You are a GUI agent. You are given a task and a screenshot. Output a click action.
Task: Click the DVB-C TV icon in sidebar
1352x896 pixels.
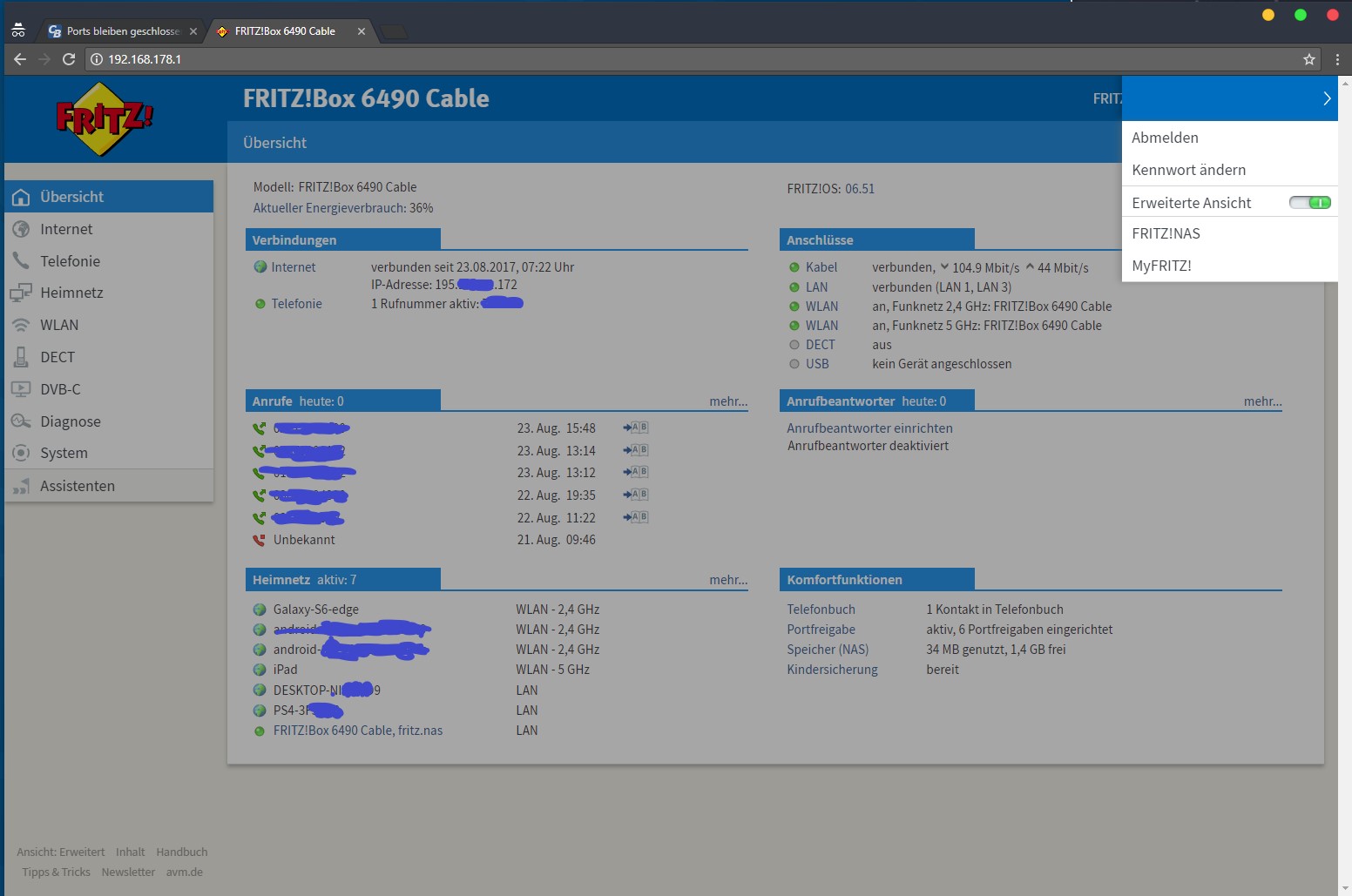21,389
